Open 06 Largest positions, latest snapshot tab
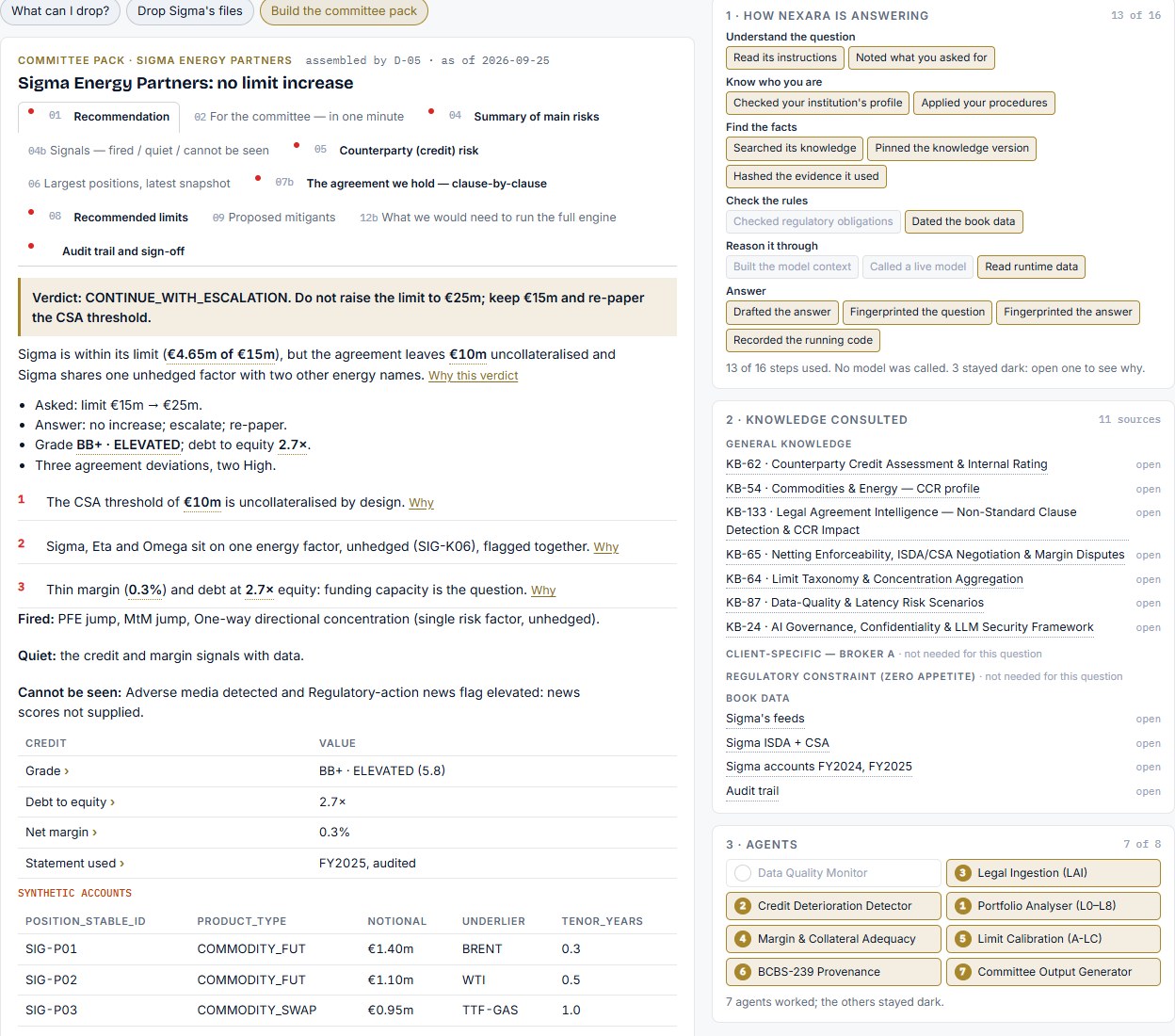Image resolution: width=1175 pixels, height=1036 pixels. point(130,184)
